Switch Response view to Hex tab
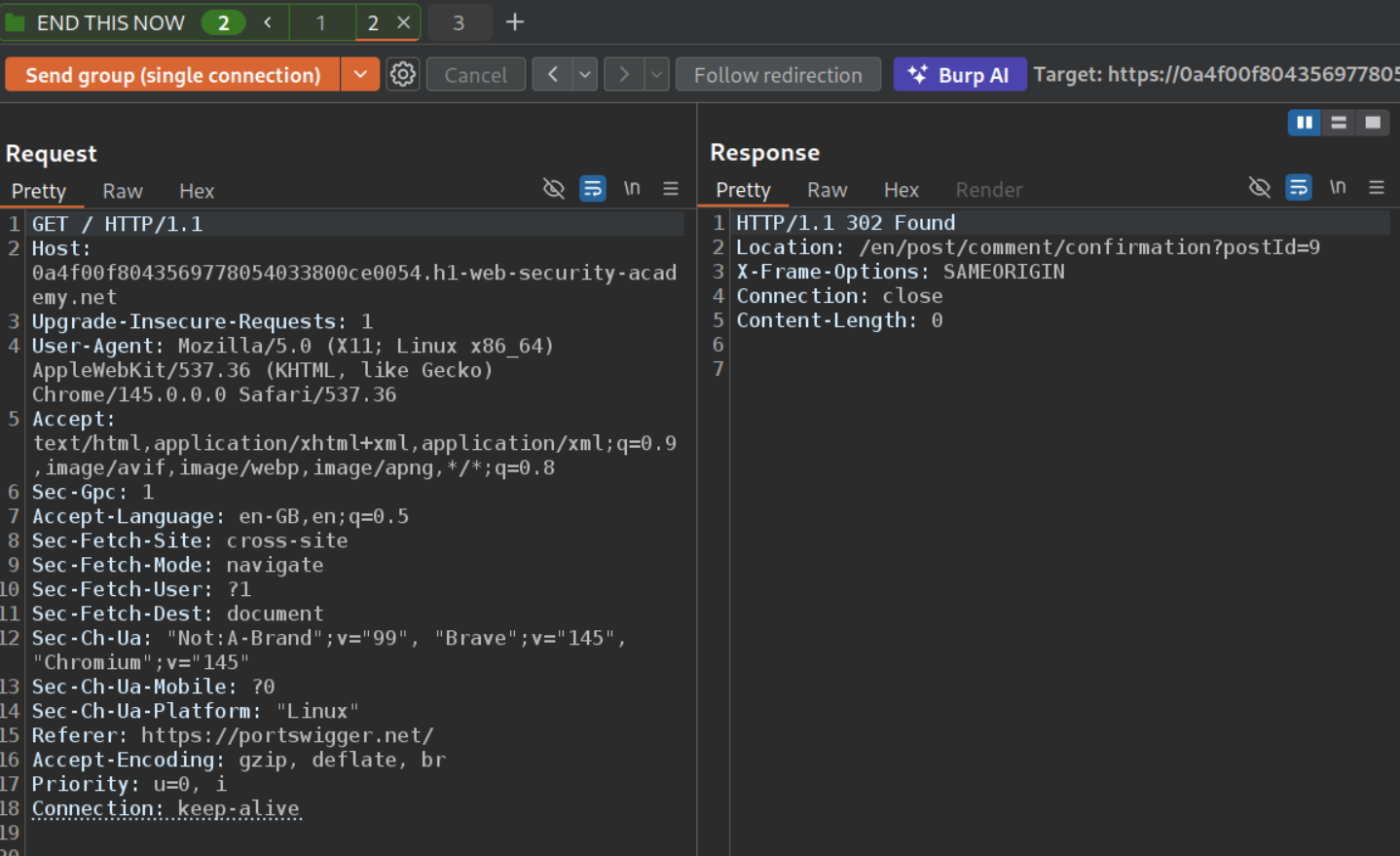This screenshot has width=1400, height=856. pos(901,190)
